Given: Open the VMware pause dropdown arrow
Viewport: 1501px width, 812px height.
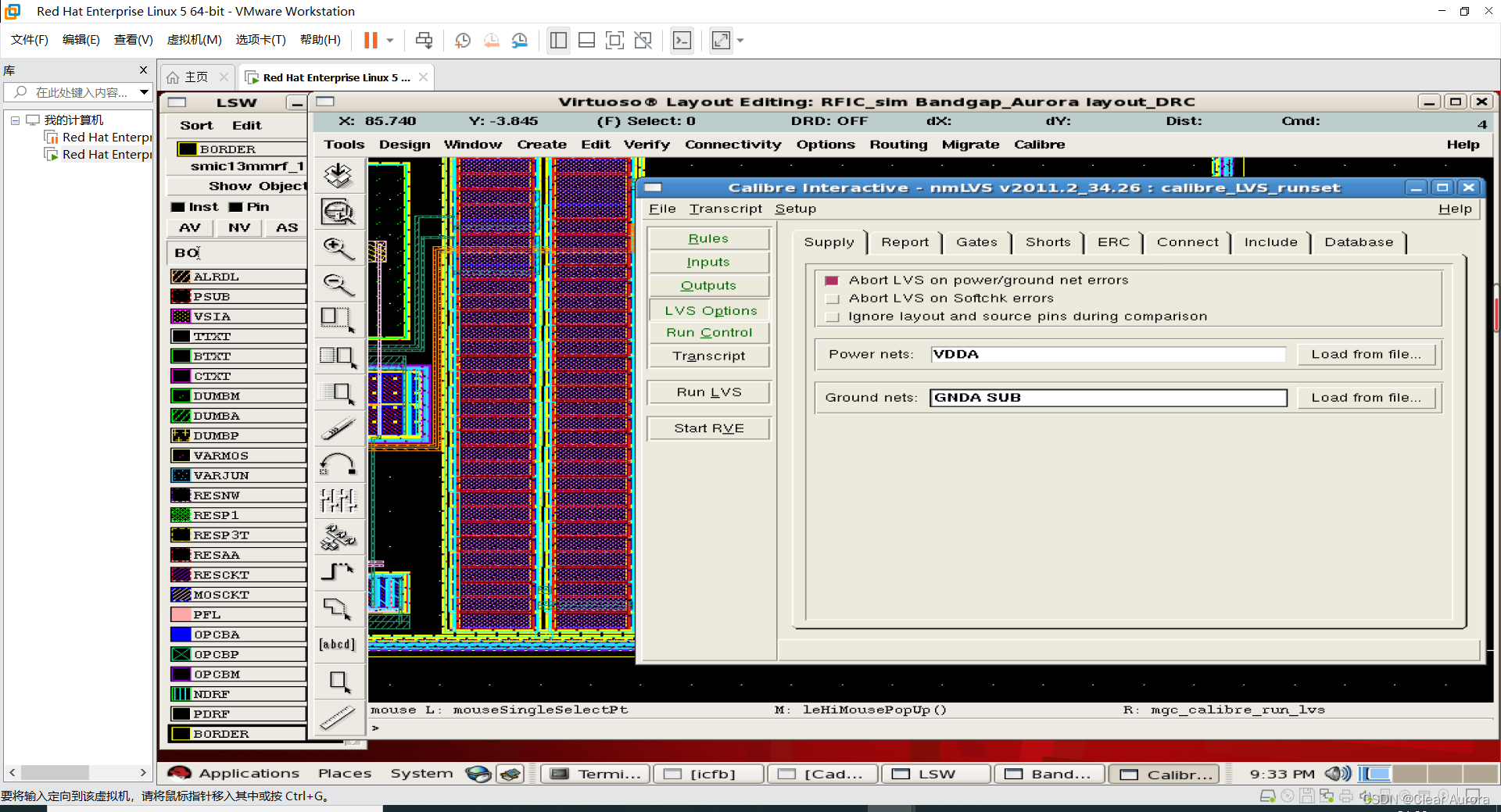Looking at the screenshot, I should tap(389, 40).
